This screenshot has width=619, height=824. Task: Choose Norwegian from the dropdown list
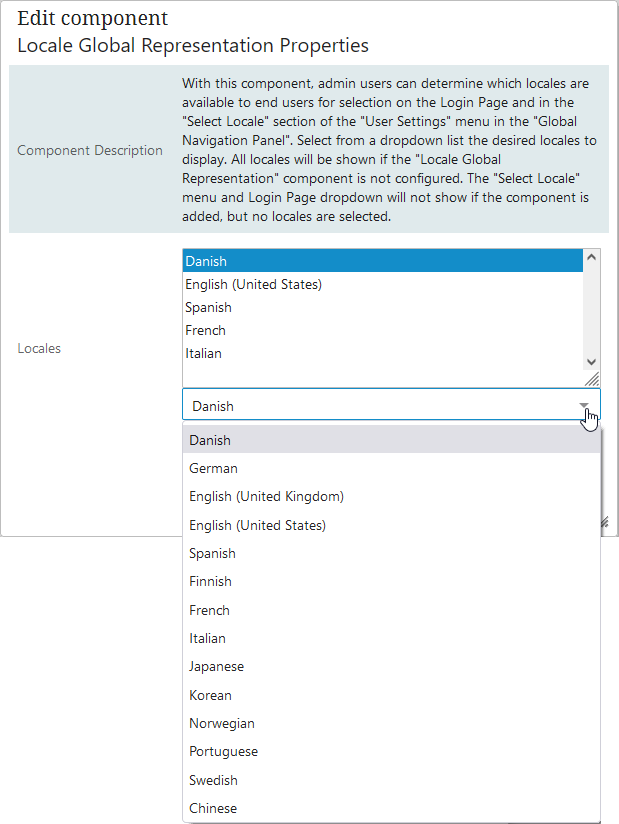click(391, 724)
